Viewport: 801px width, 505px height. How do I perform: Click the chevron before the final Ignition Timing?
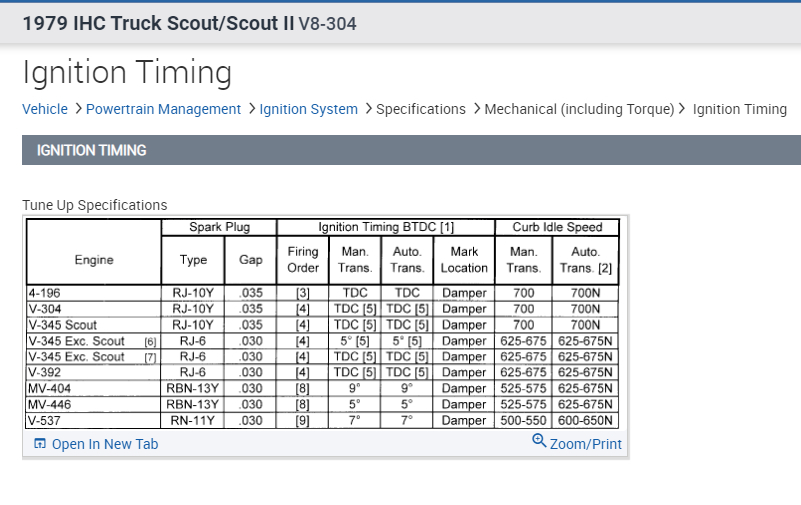[x=683, y=109]
